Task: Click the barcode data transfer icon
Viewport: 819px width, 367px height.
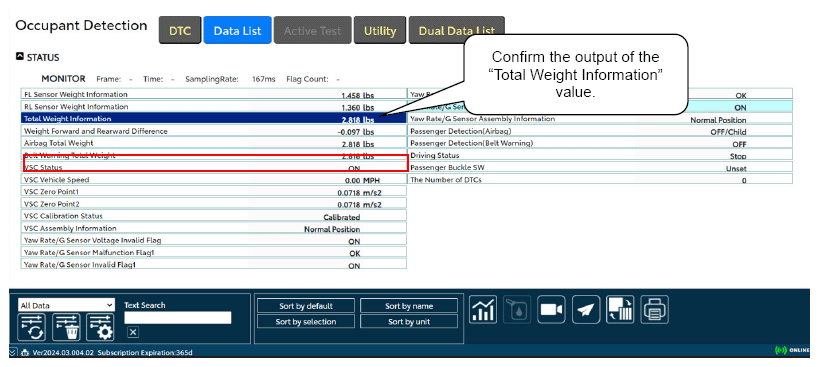Action: [x=620, y=309]
